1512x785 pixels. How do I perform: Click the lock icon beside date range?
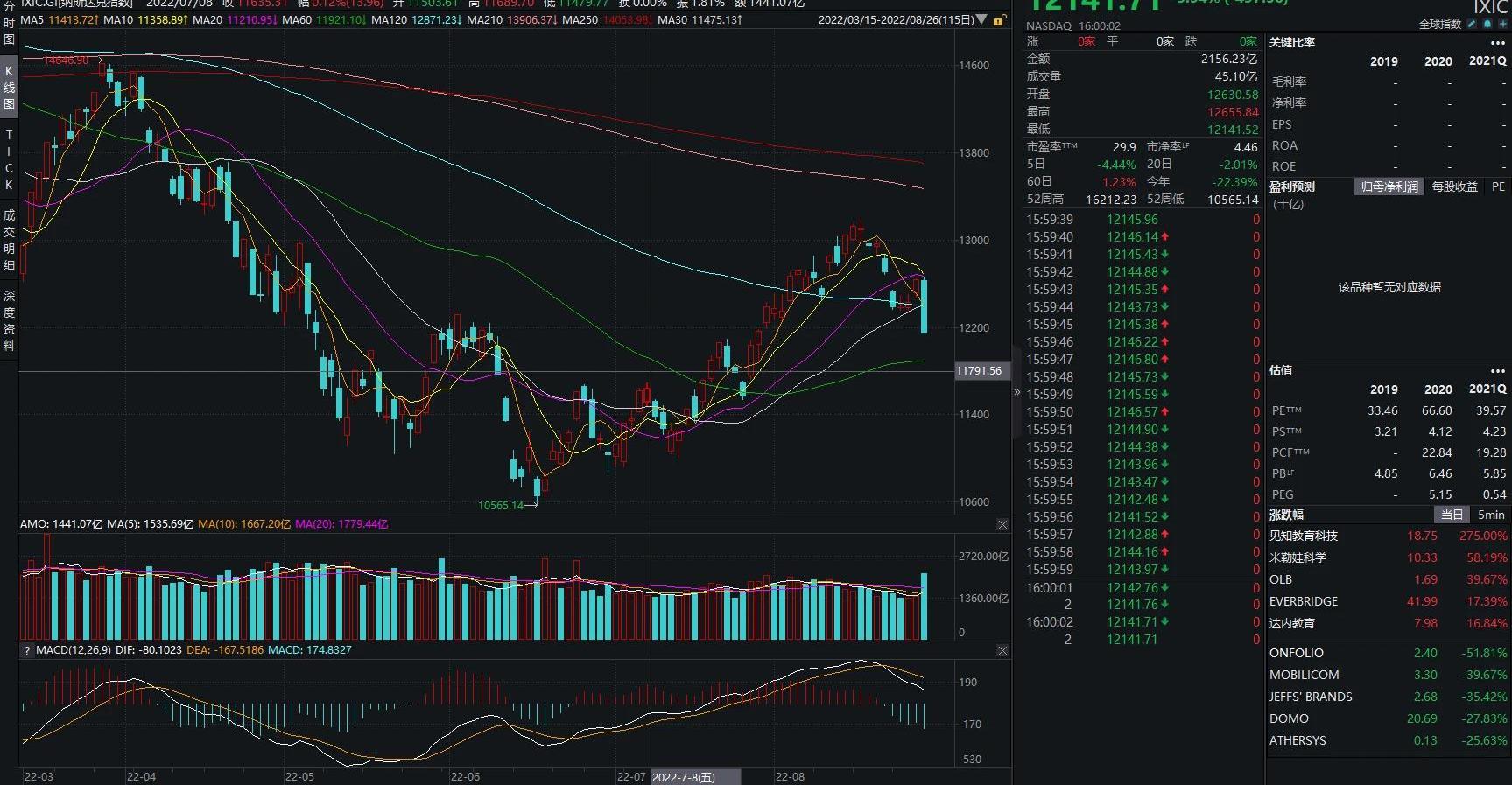click(x=999, y=20)
